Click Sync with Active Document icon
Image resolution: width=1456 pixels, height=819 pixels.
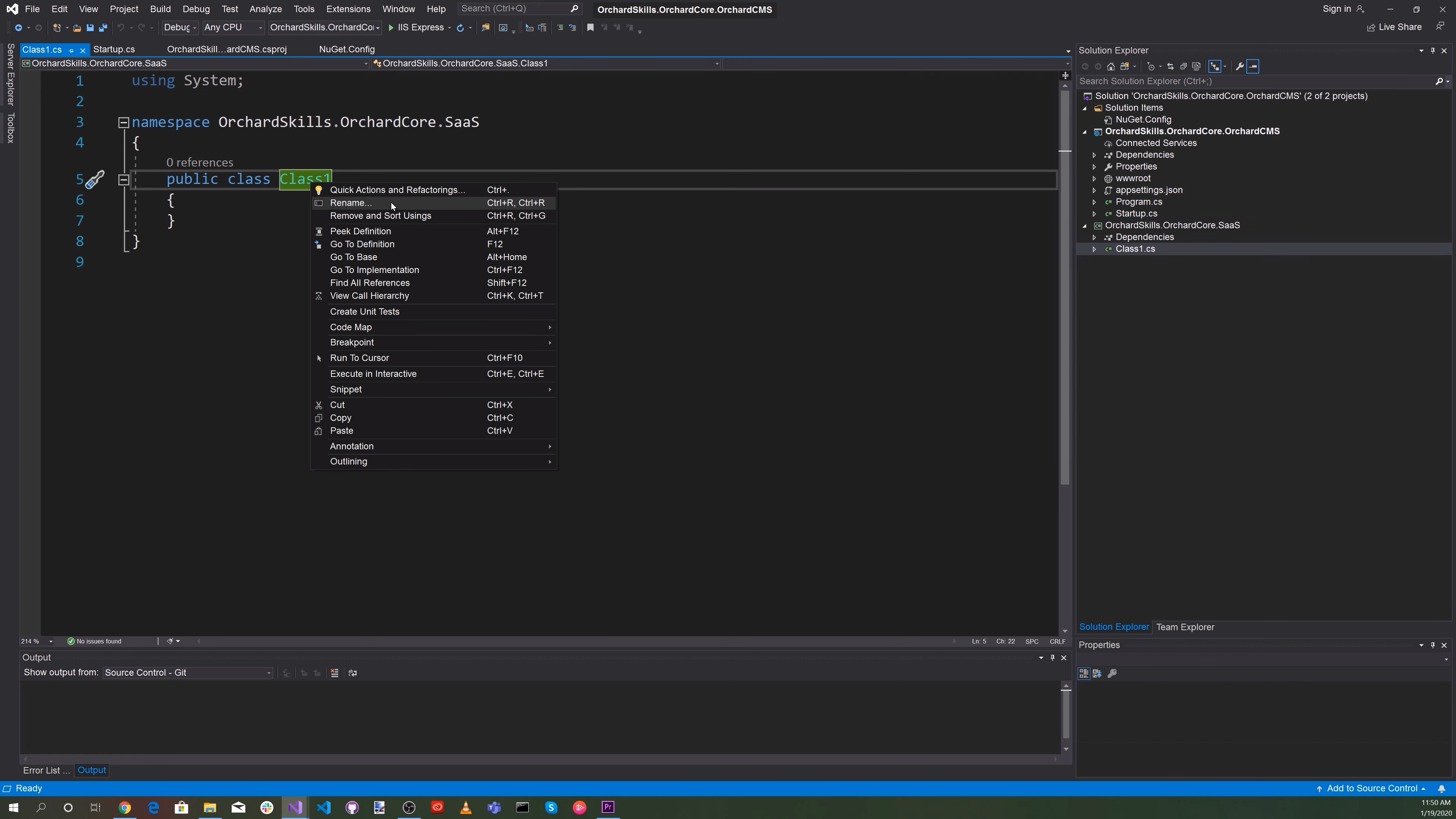(1170, 67)
